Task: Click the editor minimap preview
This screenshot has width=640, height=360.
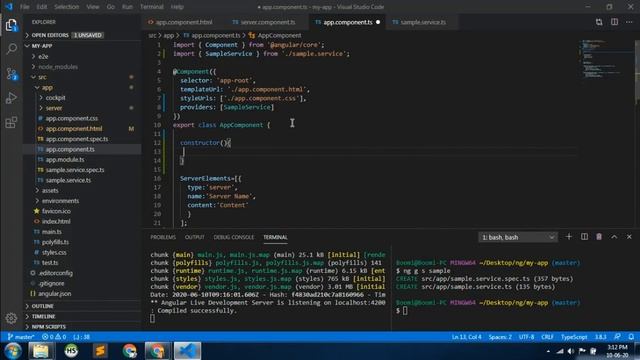Action: point(606,59)
